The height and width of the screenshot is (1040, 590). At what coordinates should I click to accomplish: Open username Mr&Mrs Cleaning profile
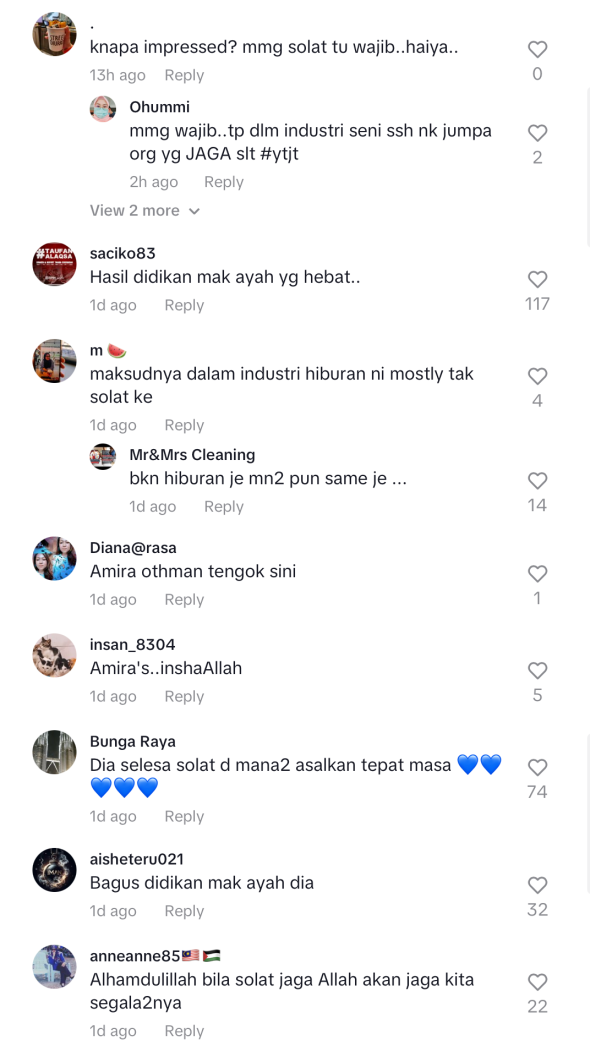pyautogui.click(x=192, y=455)
